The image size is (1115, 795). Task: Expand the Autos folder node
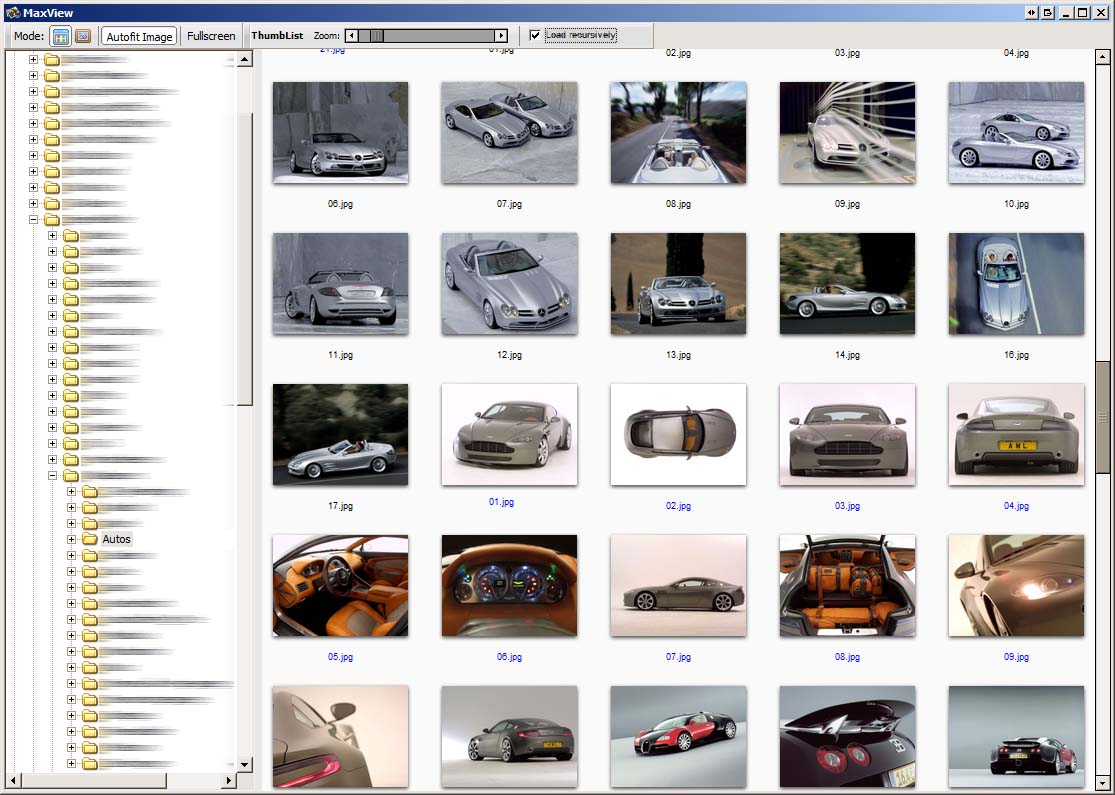point(71,539)
